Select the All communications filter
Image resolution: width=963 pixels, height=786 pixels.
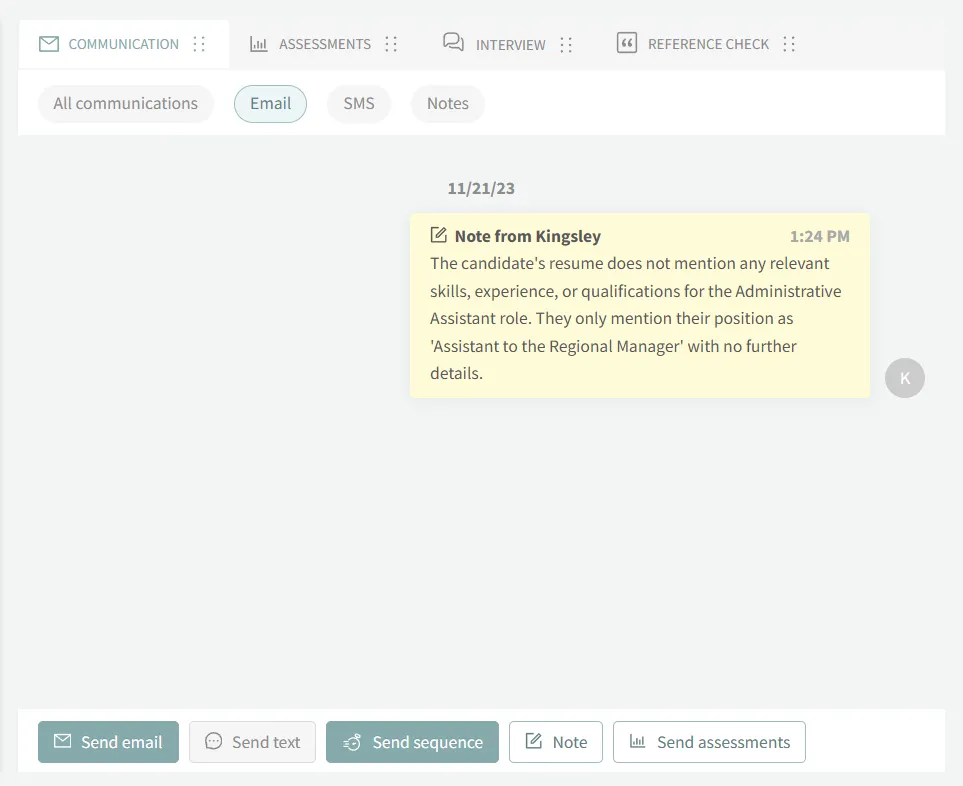pos(126,104)
